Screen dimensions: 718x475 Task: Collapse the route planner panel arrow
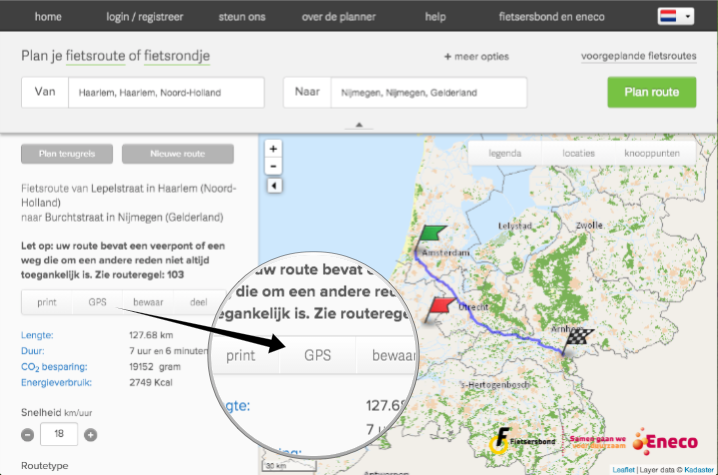tap(358, 125)
